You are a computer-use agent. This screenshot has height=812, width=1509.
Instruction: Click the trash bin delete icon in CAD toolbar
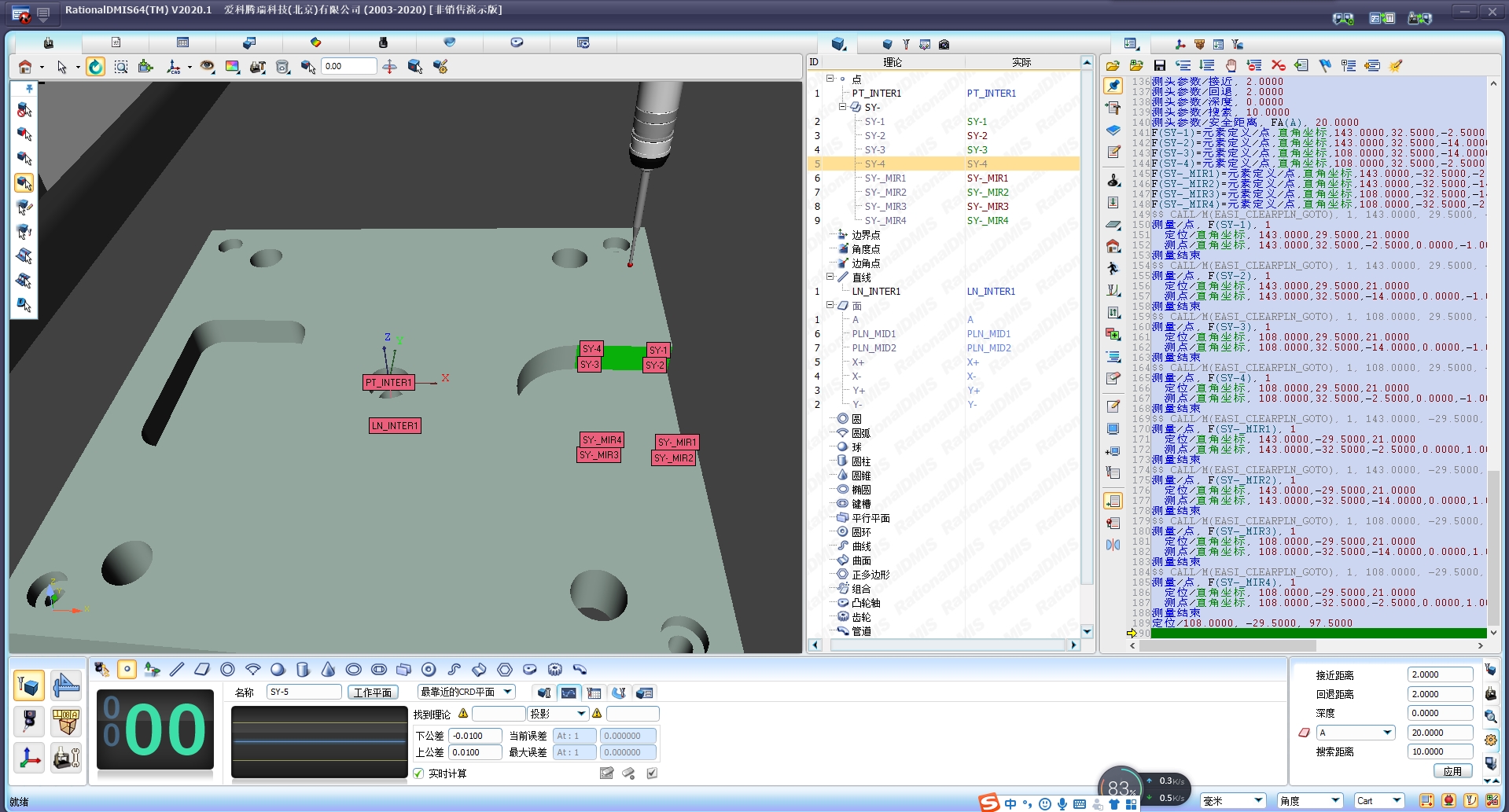point(283,67)
